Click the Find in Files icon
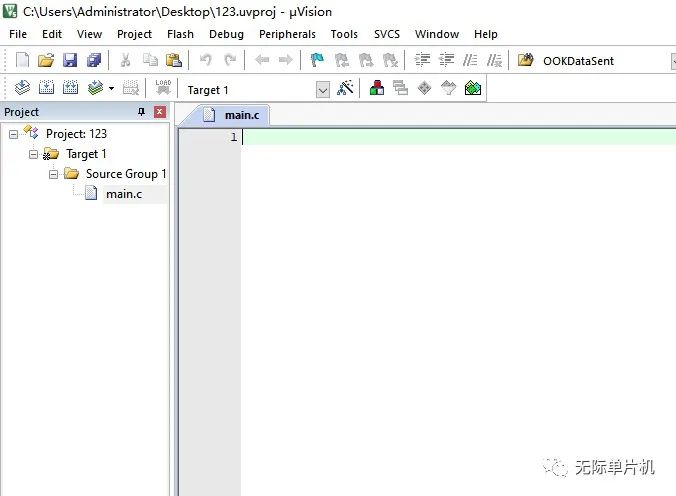The height and width of the screenshot is (496, 676). pos(526,60)
